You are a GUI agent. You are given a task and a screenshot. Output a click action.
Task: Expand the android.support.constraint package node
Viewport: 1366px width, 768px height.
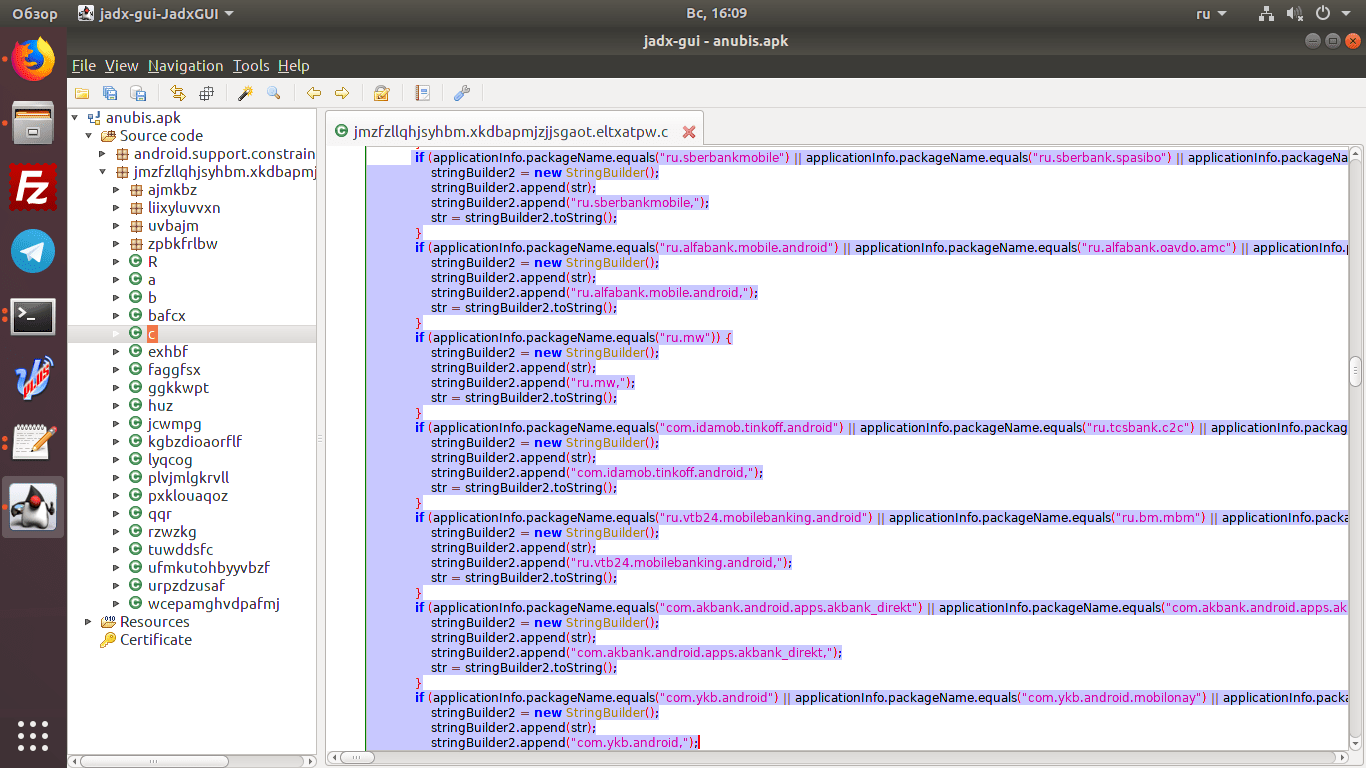click(x=103, y=154)
